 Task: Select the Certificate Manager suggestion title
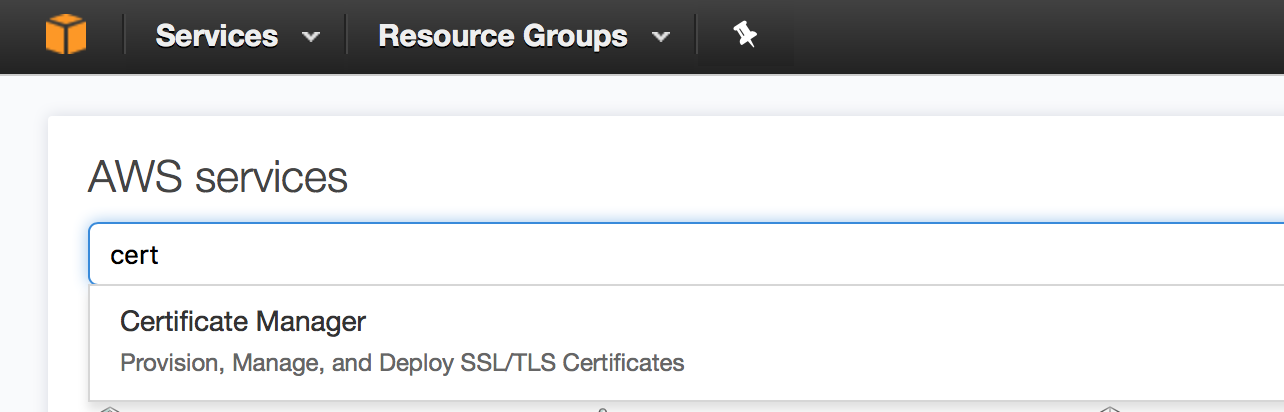[x=243, y=321]
